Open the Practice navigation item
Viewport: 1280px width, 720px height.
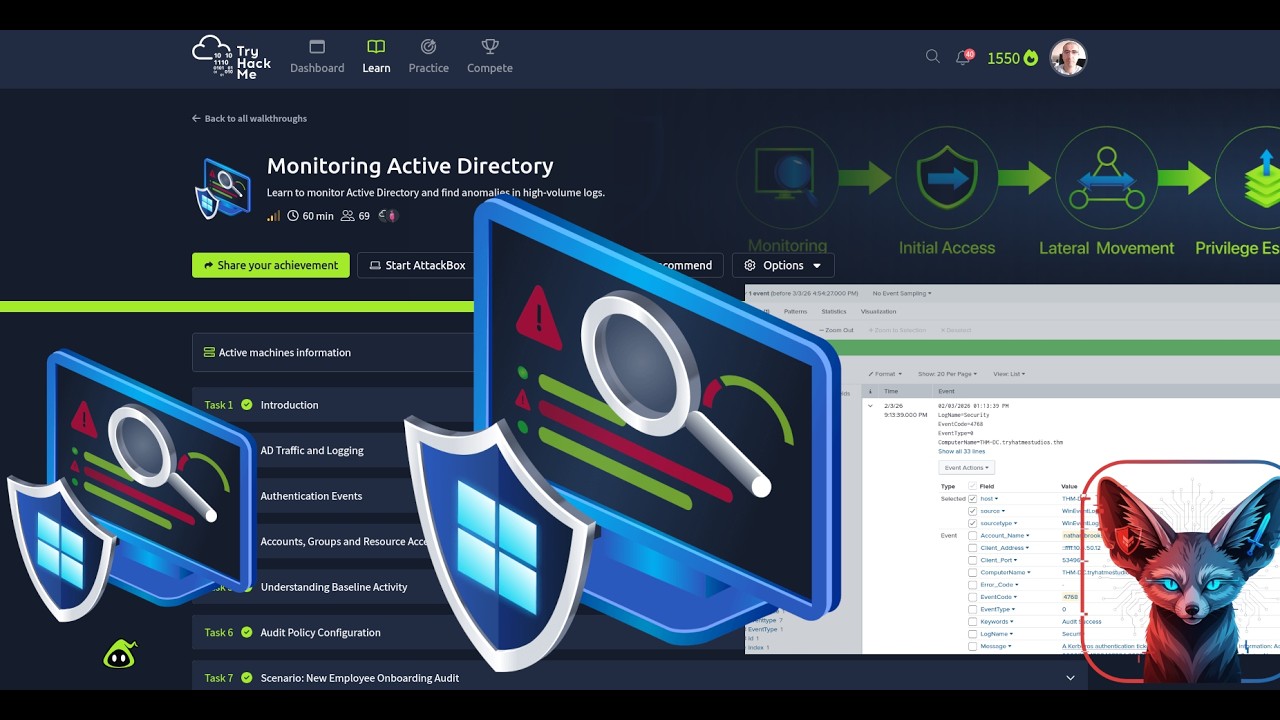pos(428,57)
